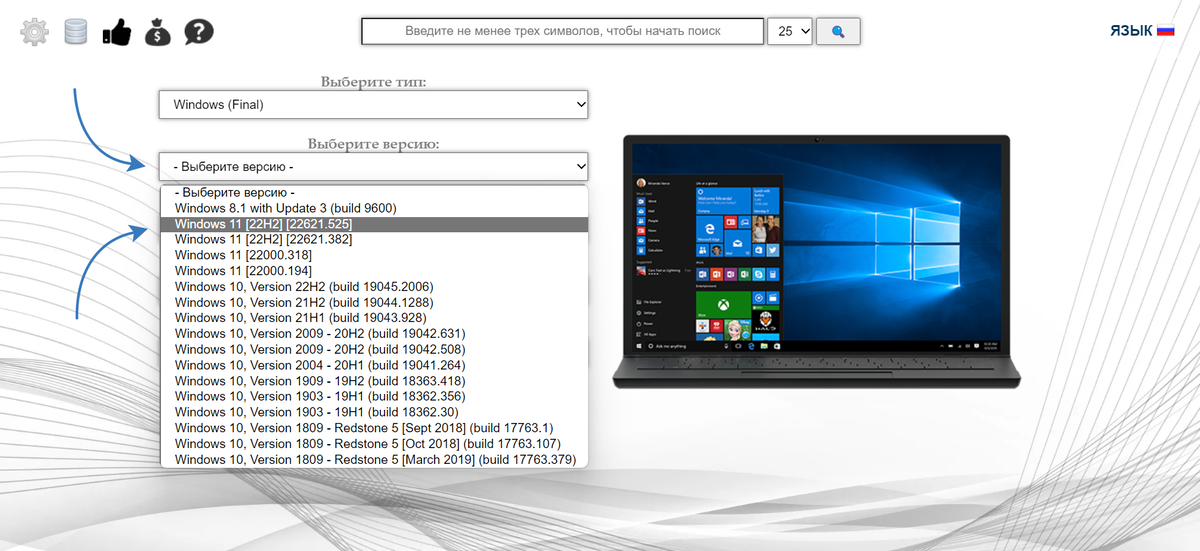Choose Windows 10 1903 19H1 build 18362.356
Viewport: 1200px width, 551px height.
(375, 396)
